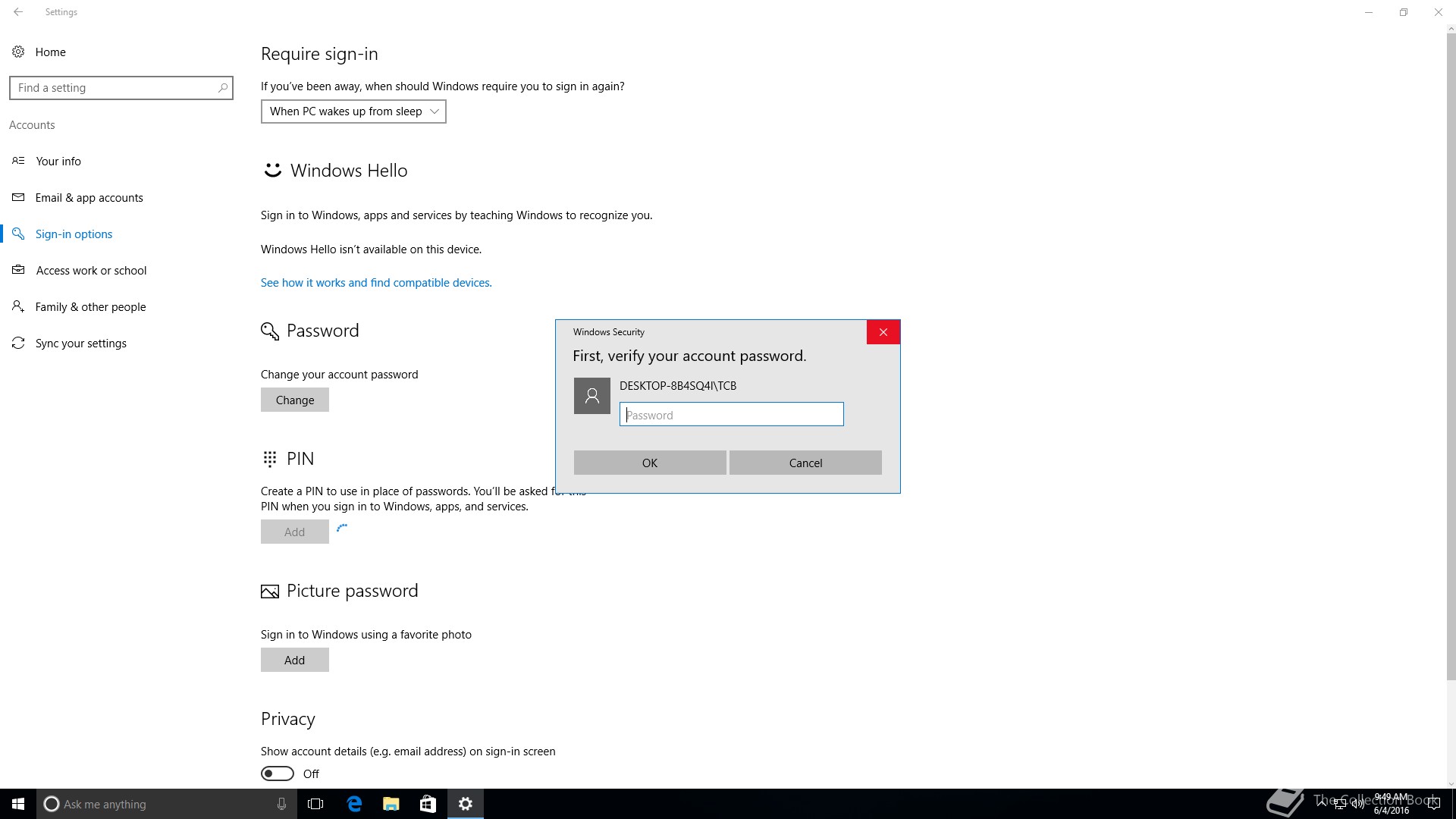1456x819 pixels.
Task: Select Sign-in options in sidebar
Action: tap(74, 234)
